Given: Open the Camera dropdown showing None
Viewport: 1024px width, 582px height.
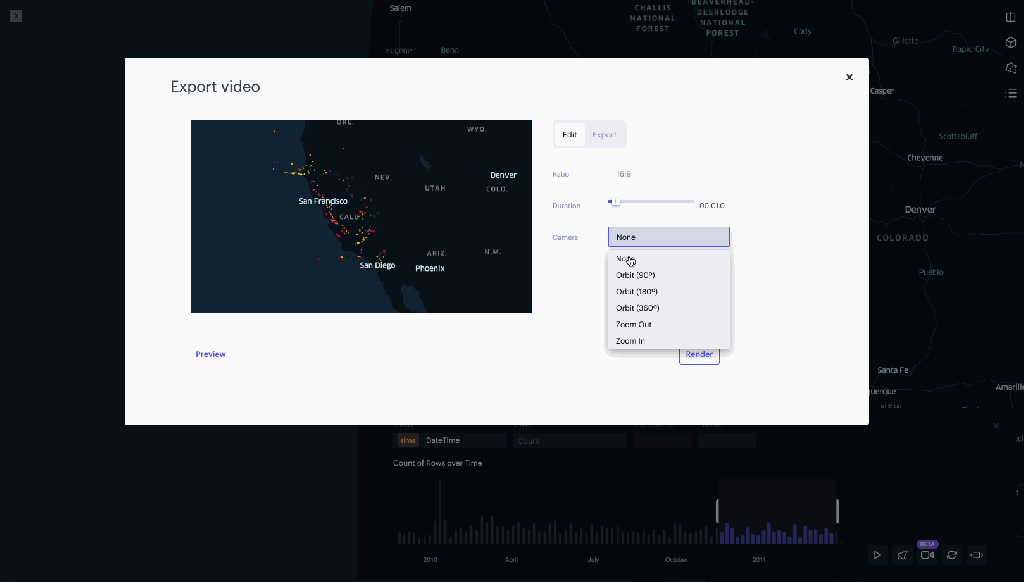Looking at the screenshot, I should [669, 237].
